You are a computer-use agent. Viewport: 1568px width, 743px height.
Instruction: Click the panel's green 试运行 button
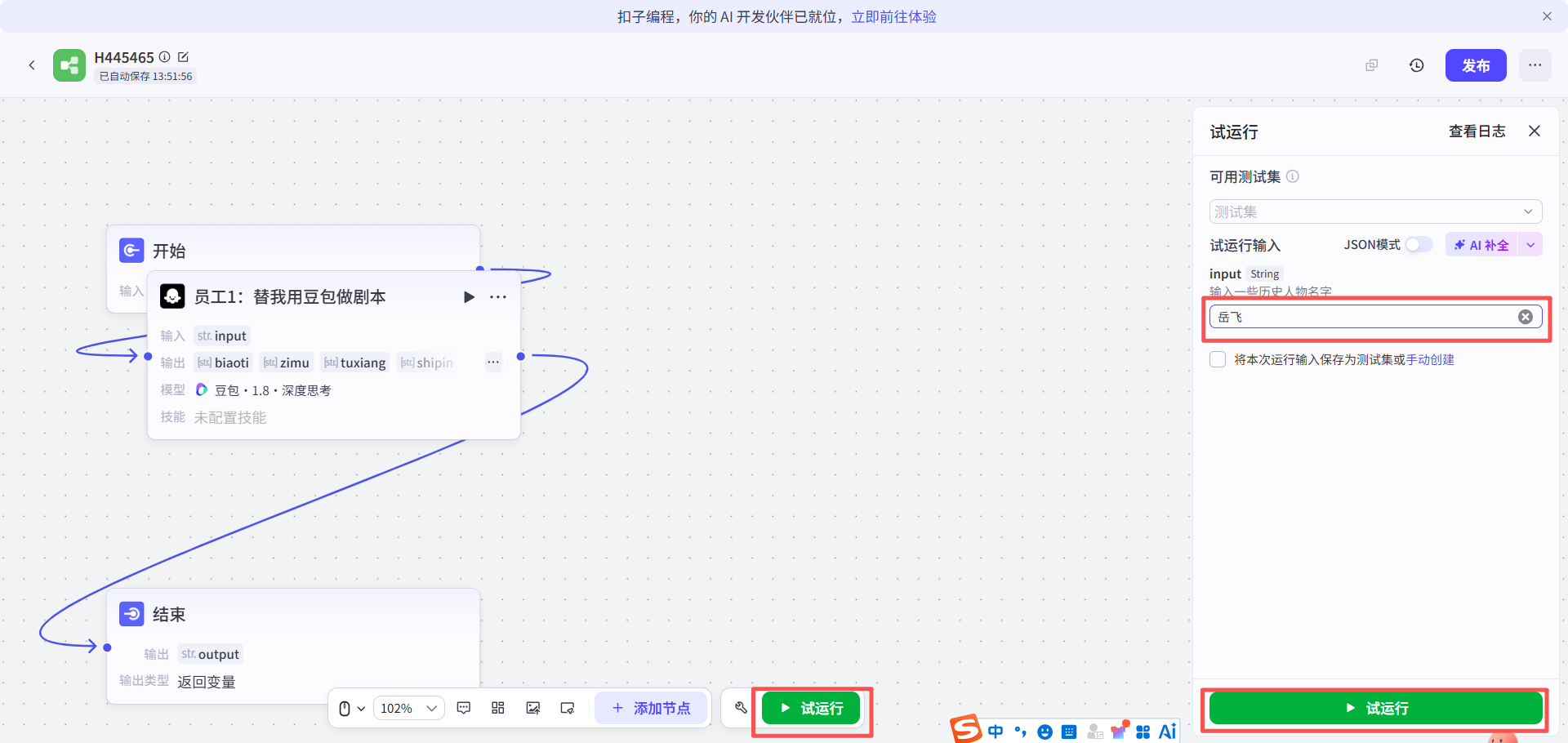point(1375,708)
